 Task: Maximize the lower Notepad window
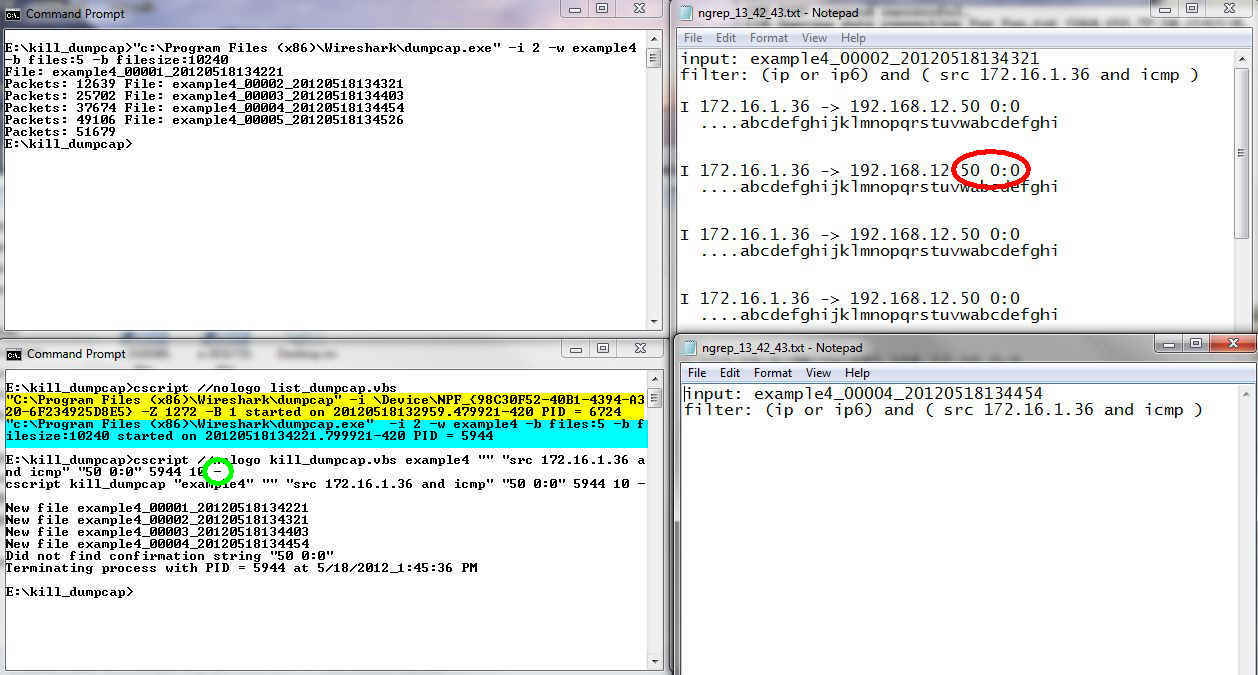click(x=1196, y=343)
